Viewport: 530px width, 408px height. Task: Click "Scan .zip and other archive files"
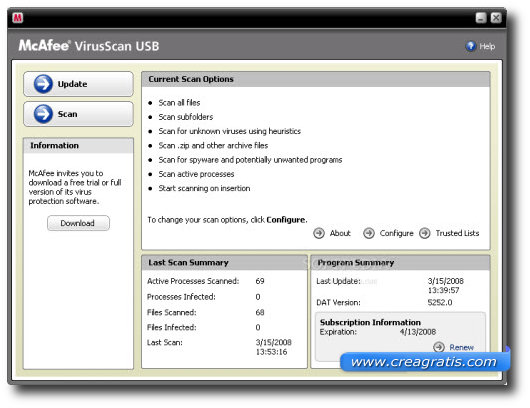(x=213, y=145)
